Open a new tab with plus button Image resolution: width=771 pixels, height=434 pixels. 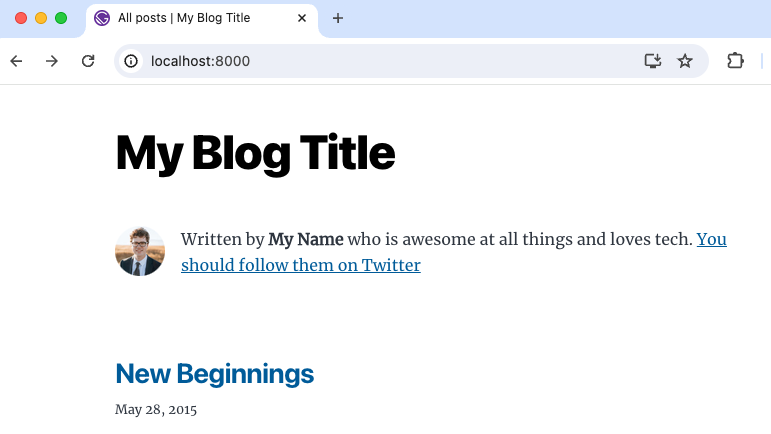(338, 18)
